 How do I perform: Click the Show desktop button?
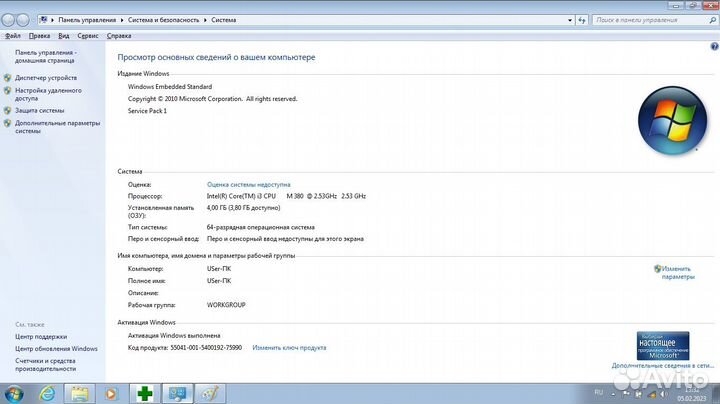point(716,394)
